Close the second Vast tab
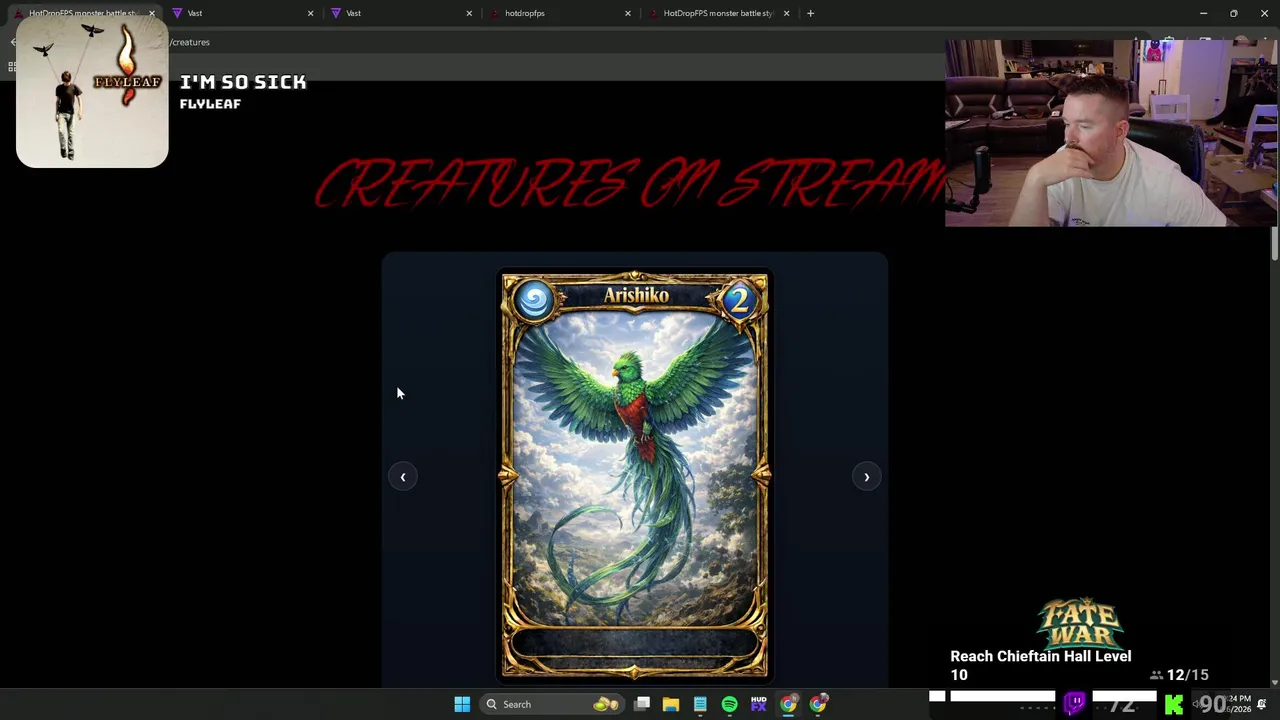1280x720 pixels. click(469, 13)
